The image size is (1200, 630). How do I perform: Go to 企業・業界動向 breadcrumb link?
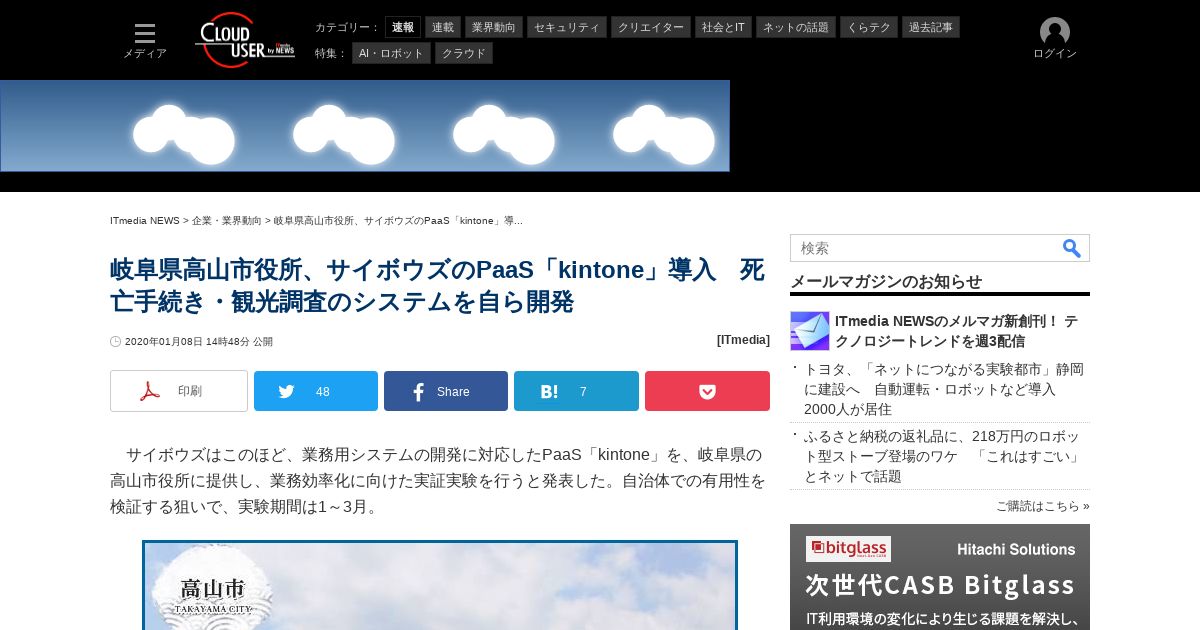click(227, 220)
